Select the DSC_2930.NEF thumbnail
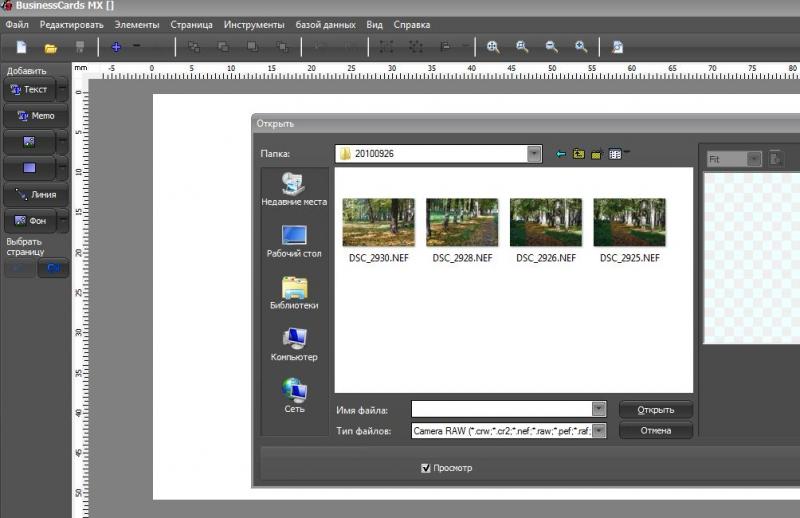Screen dimensions: 800x518 point(379,223)
